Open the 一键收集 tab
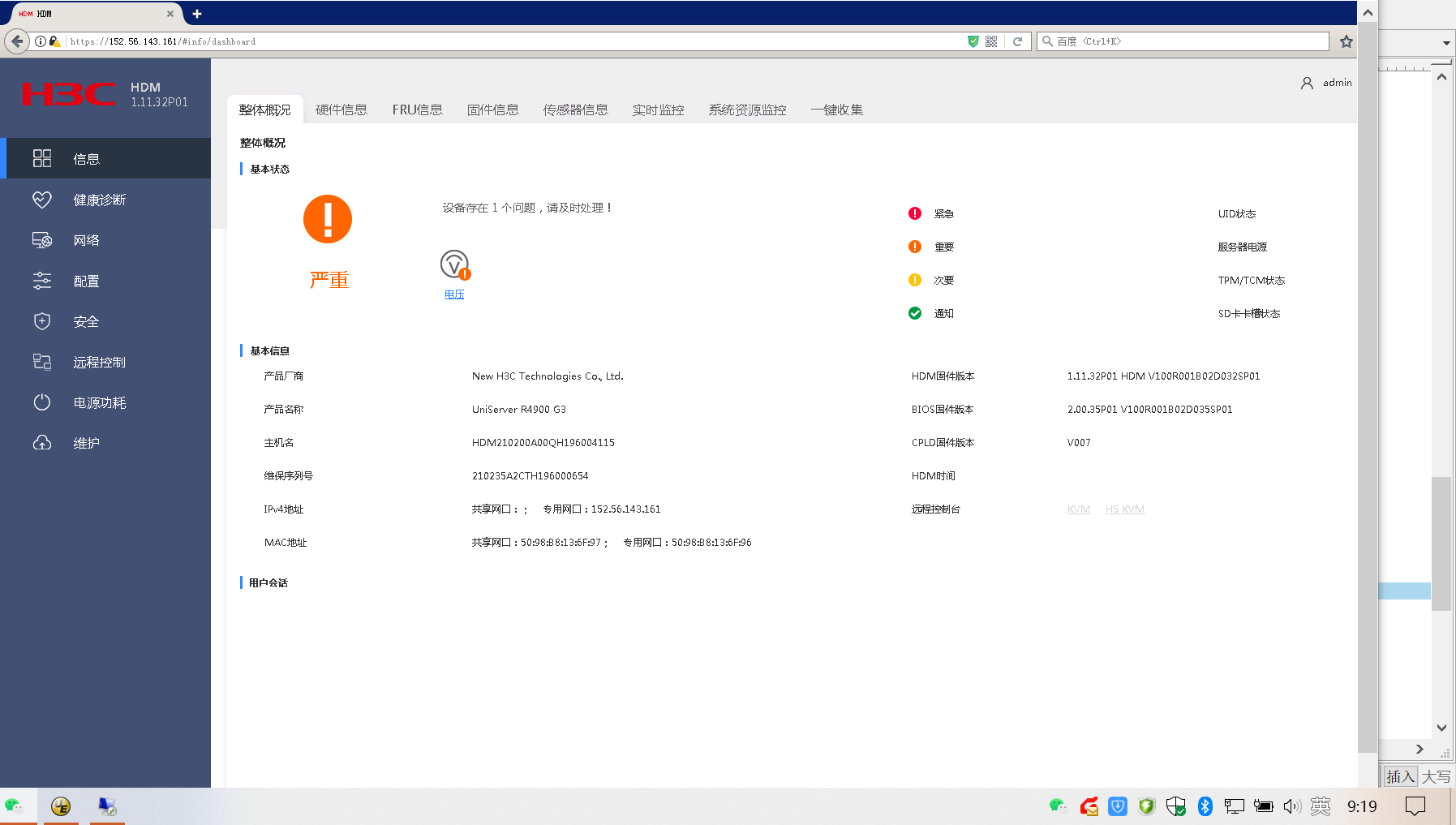This screenshot has width=1456, height=825. [x=837, y=110]
